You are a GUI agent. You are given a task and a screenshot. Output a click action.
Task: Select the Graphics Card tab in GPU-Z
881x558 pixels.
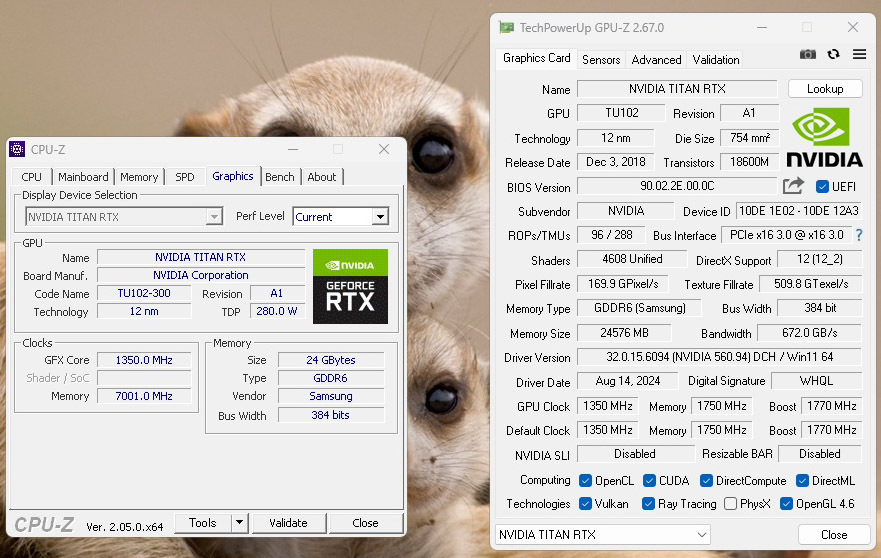537,58
